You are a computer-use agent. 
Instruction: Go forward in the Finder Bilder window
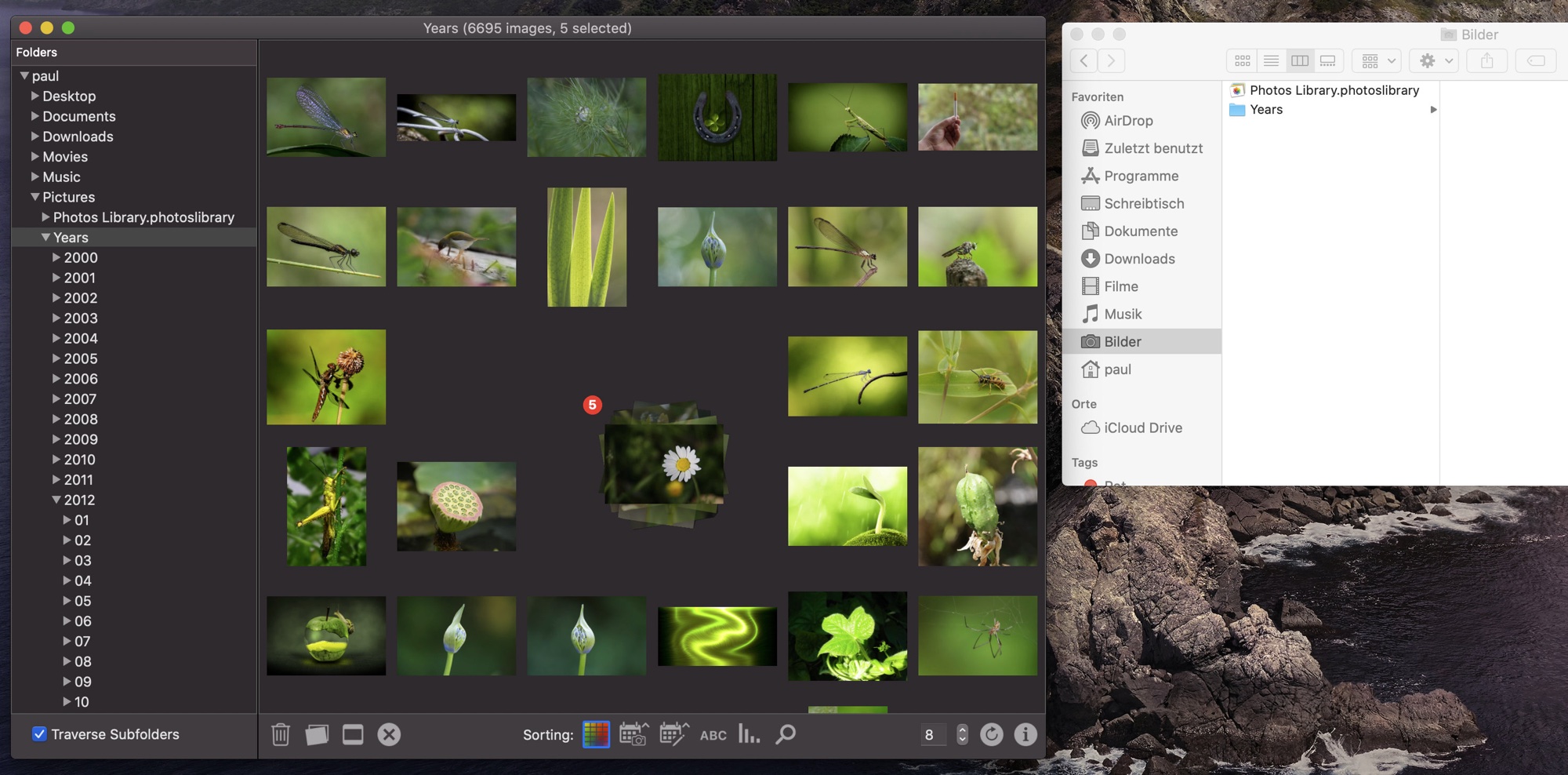[1111, 60]
